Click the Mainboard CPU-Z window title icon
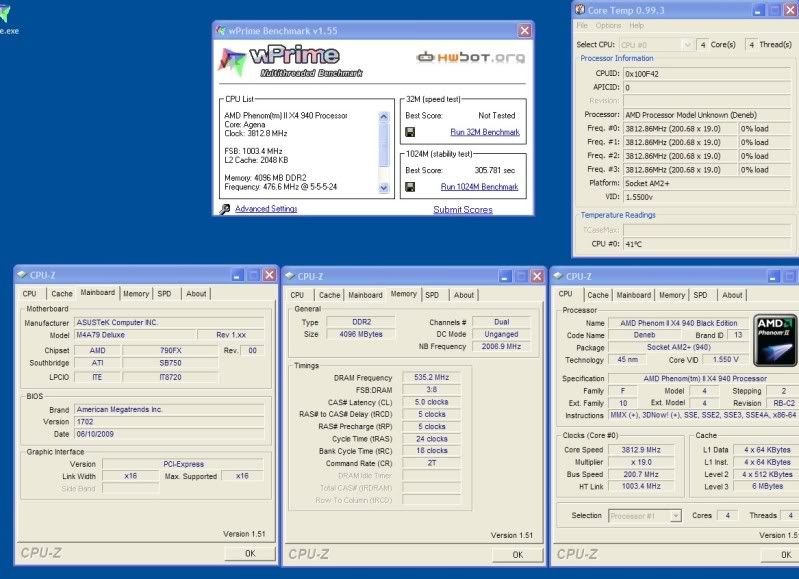Viewport: 799px width, 579px height. point(22,275)
